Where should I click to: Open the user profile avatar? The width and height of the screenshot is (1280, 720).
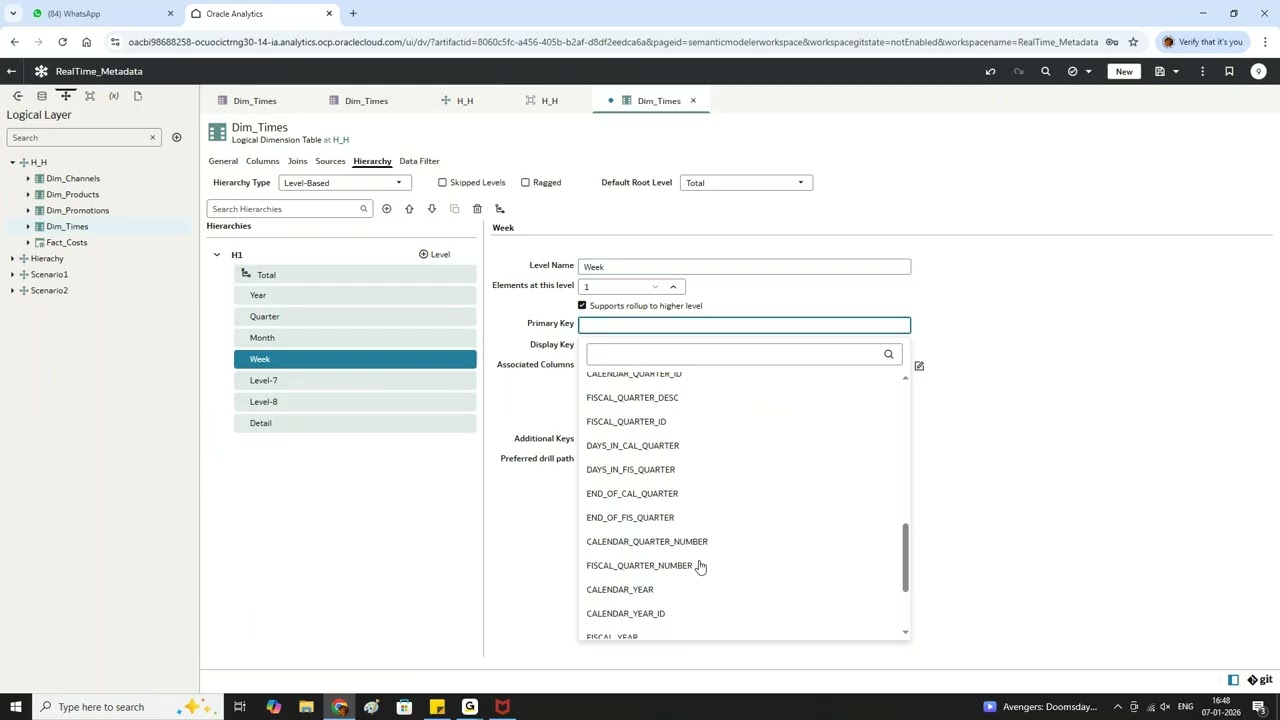[1259, 71]
